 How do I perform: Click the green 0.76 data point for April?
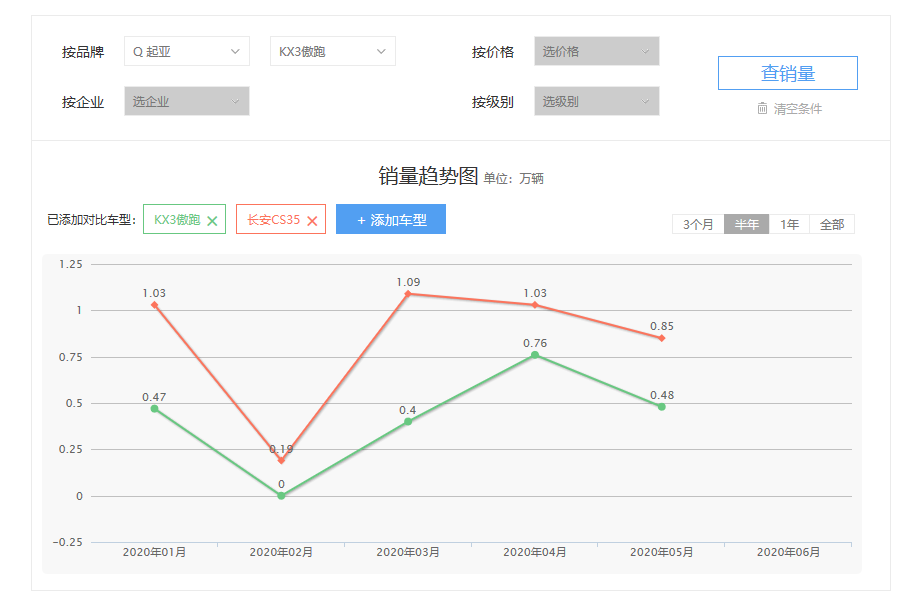(x=535, y=355)
